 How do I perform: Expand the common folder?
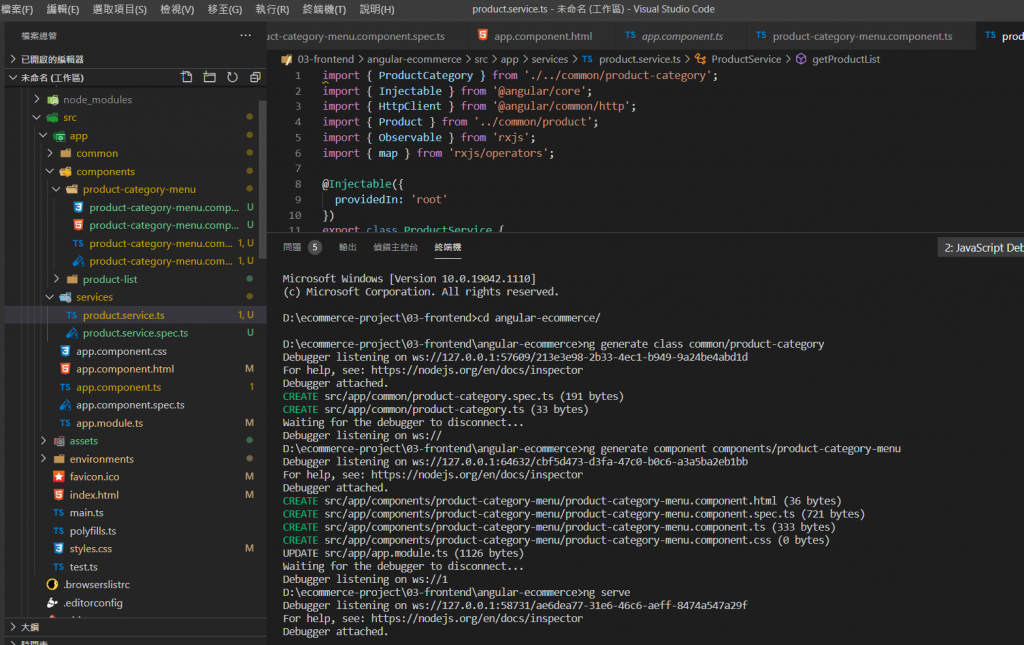tap(97, 153)
